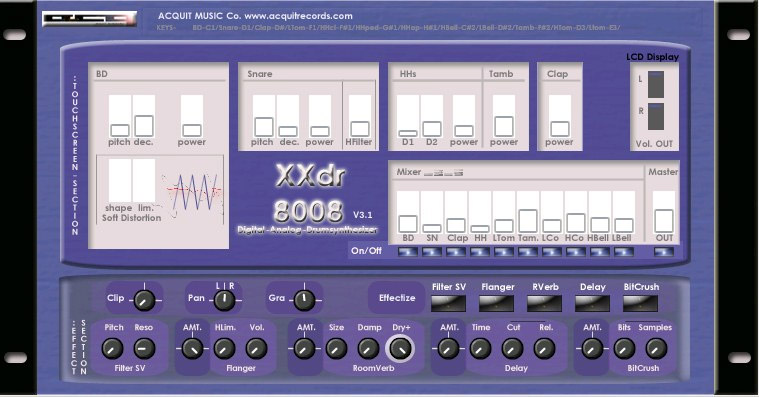Viewport: 759px width, 397px height.
Task: Click the Flanger AMT. knob
Action: pyautogui.click(x=192, y=348)
